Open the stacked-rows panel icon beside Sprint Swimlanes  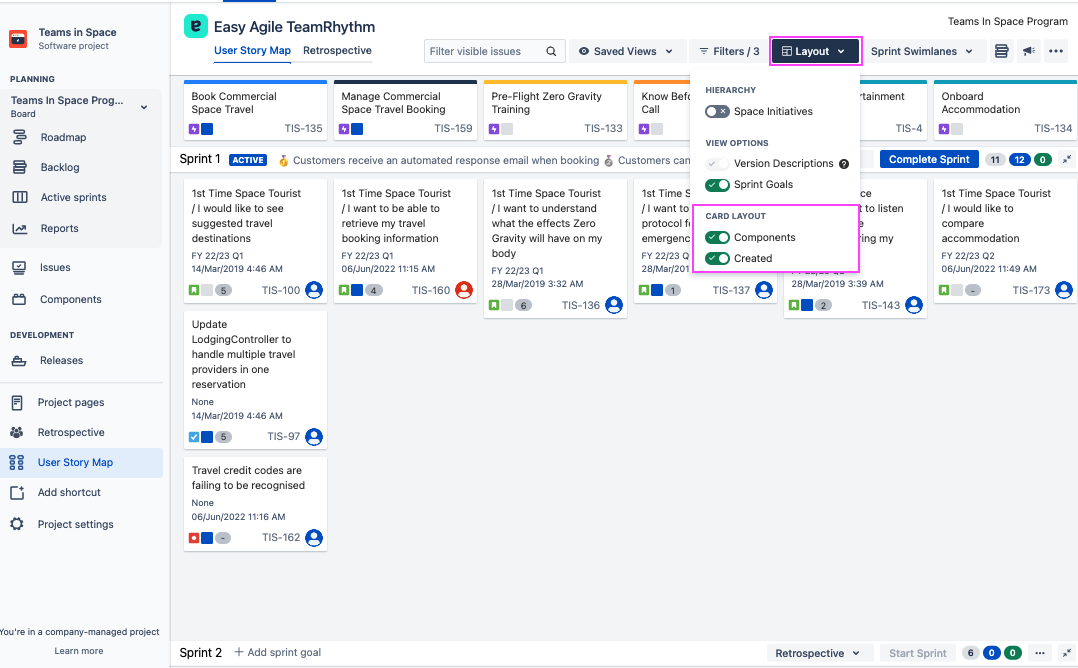1001,51
